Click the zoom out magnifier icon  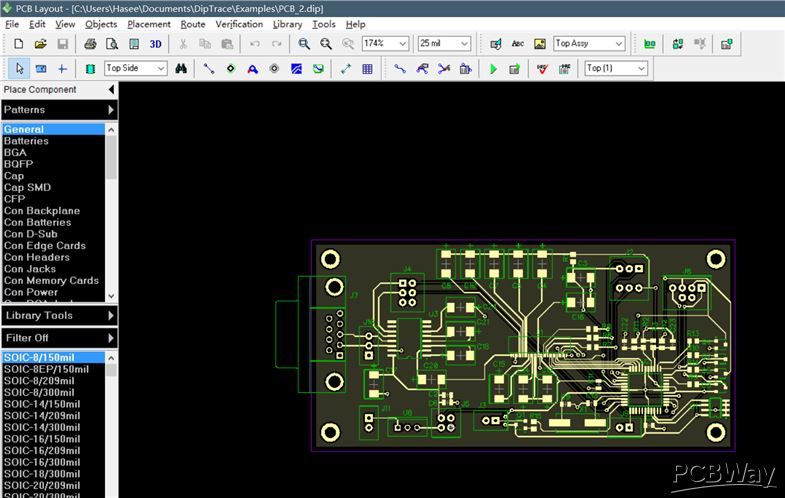(x=326, y=44)
